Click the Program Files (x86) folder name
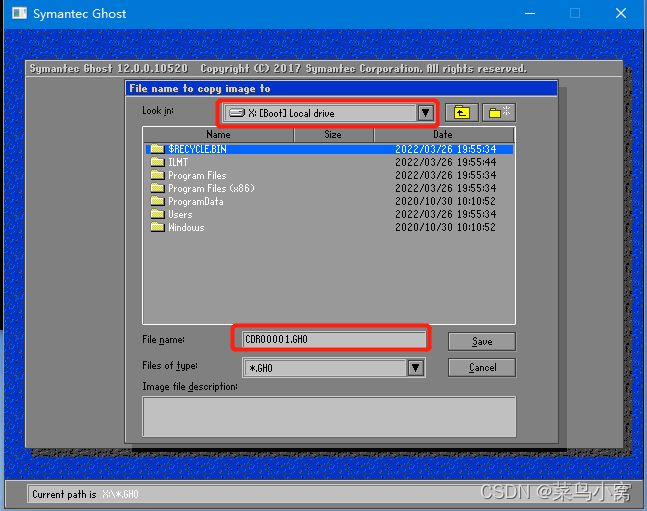Image resolution: width=647 pixels, height=511 pixels. pos(211,189)
